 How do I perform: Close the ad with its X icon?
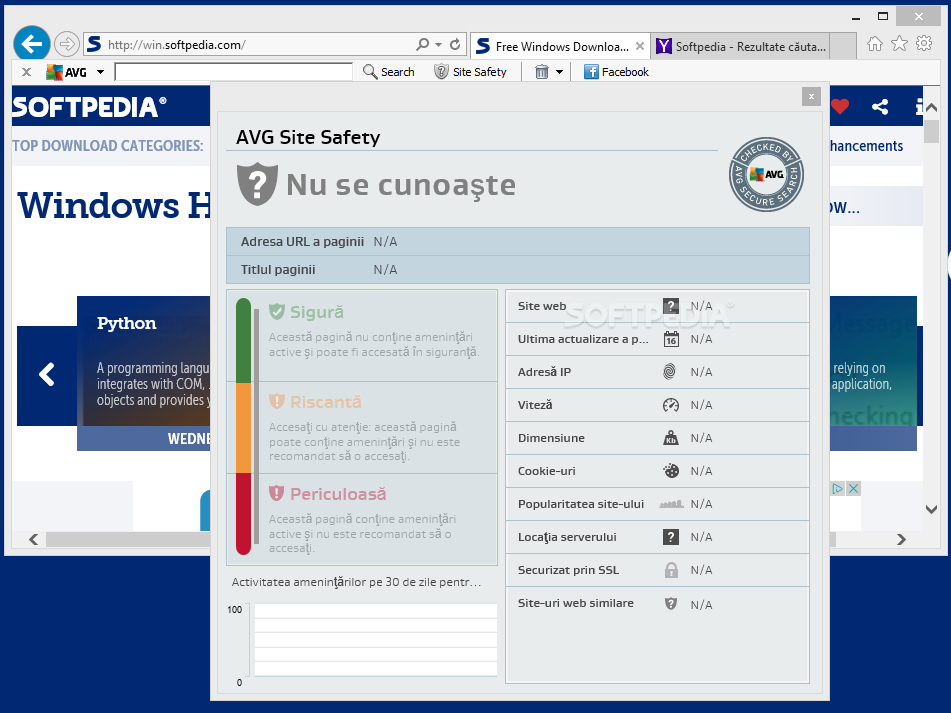(x=853, y=489)
